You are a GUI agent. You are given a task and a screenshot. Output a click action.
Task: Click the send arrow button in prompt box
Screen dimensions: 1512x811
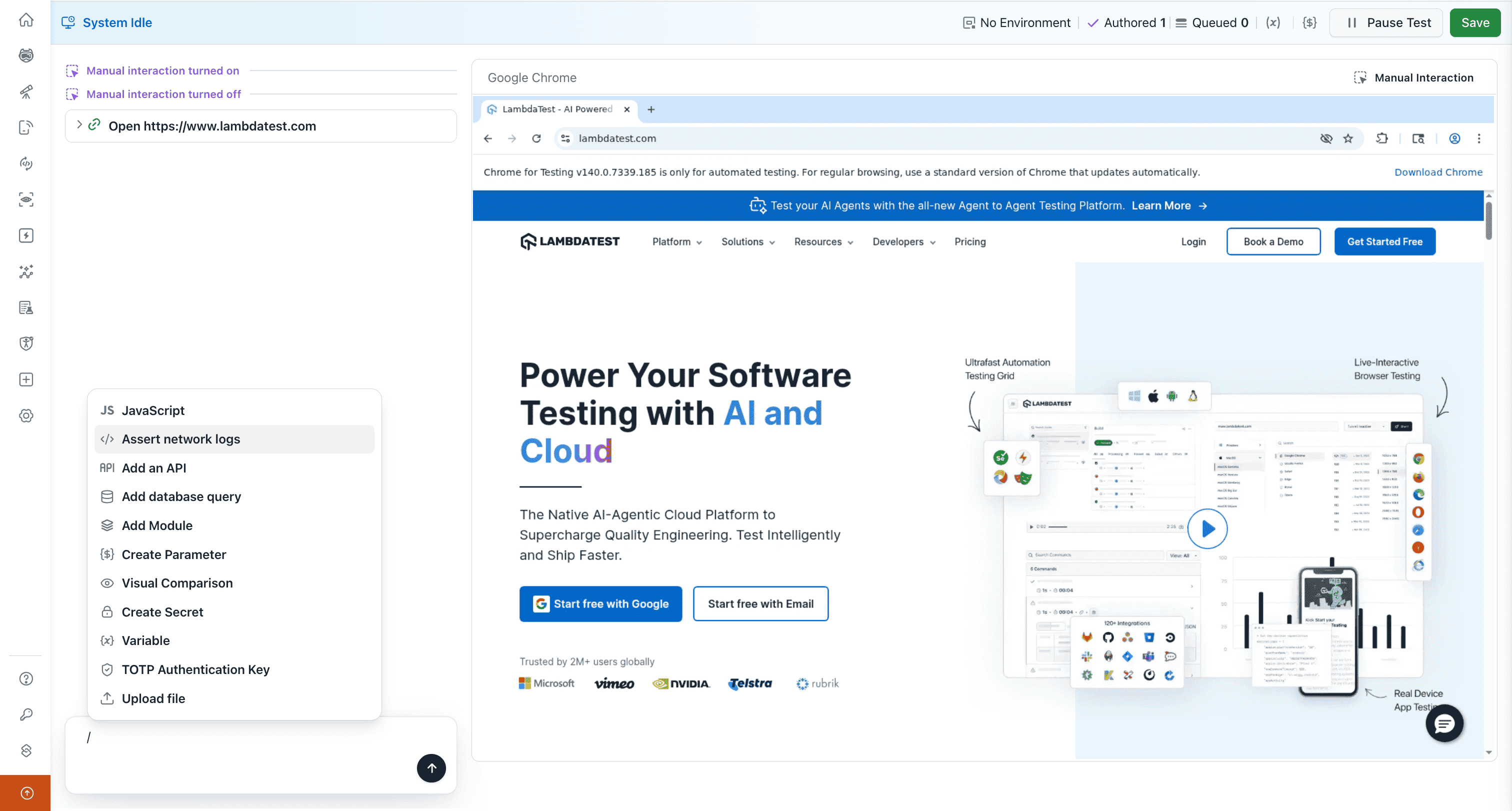(431, 767)
